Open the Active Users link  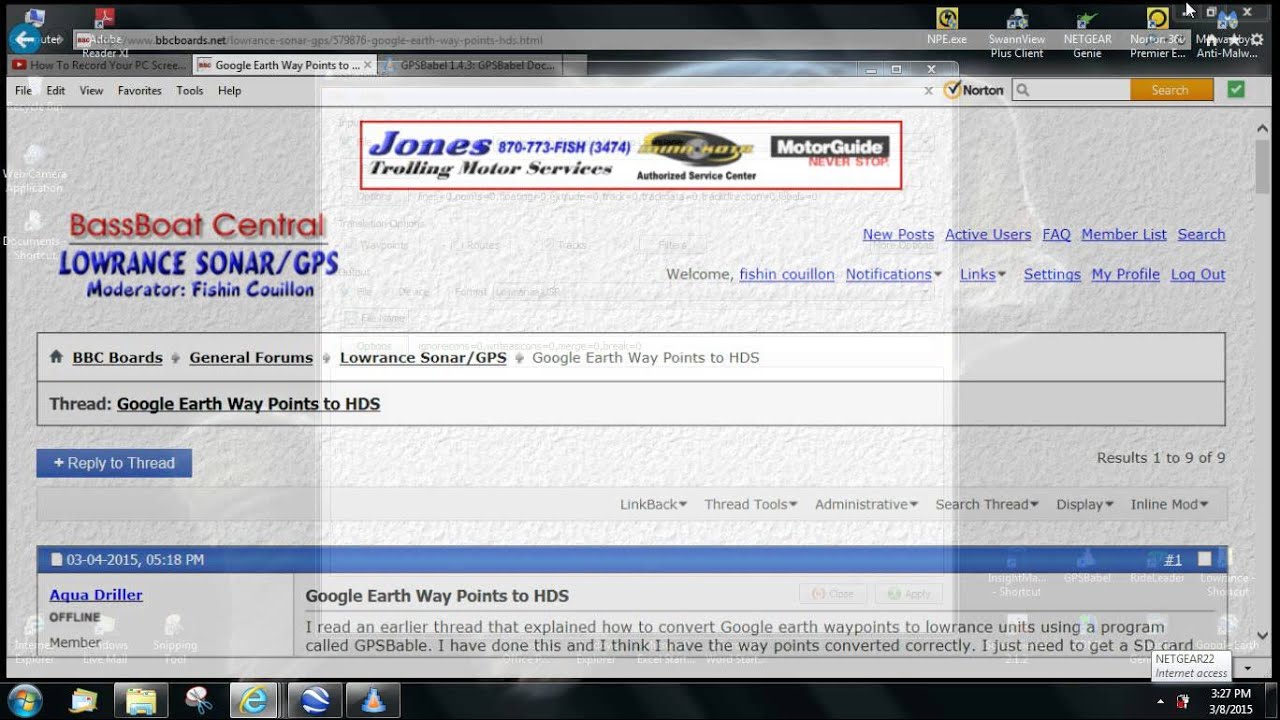[988, 234]
